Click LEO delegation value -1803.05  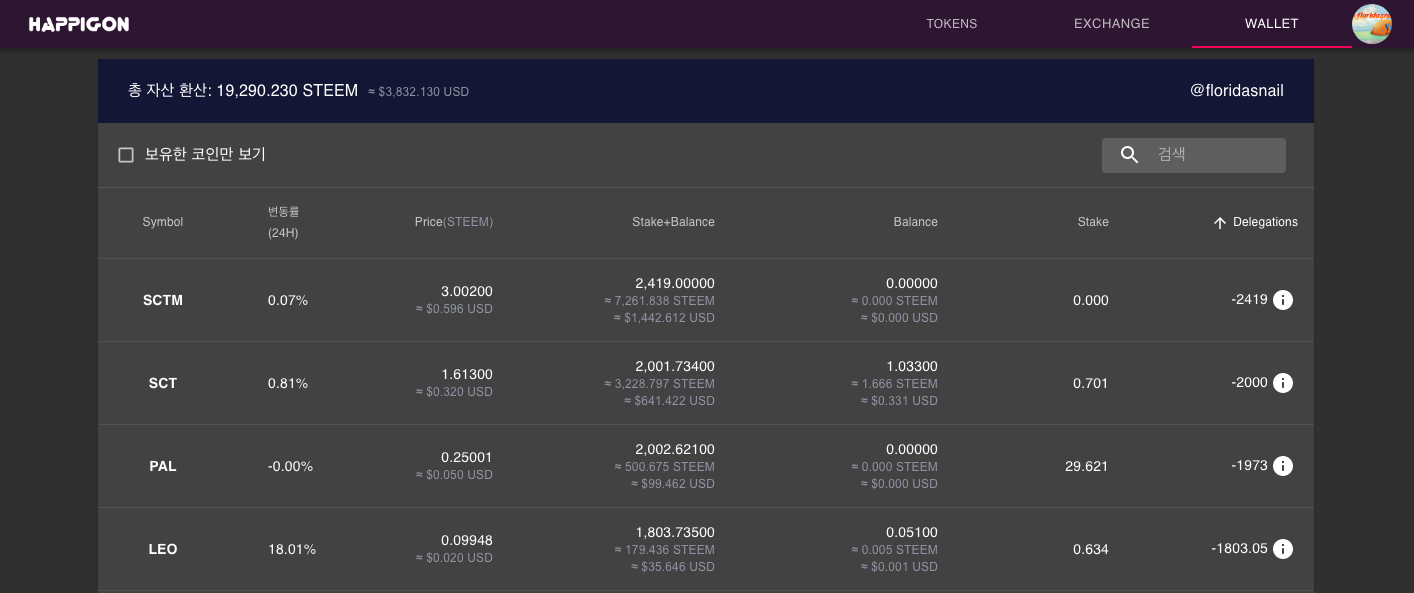[x=1240, y=548]
